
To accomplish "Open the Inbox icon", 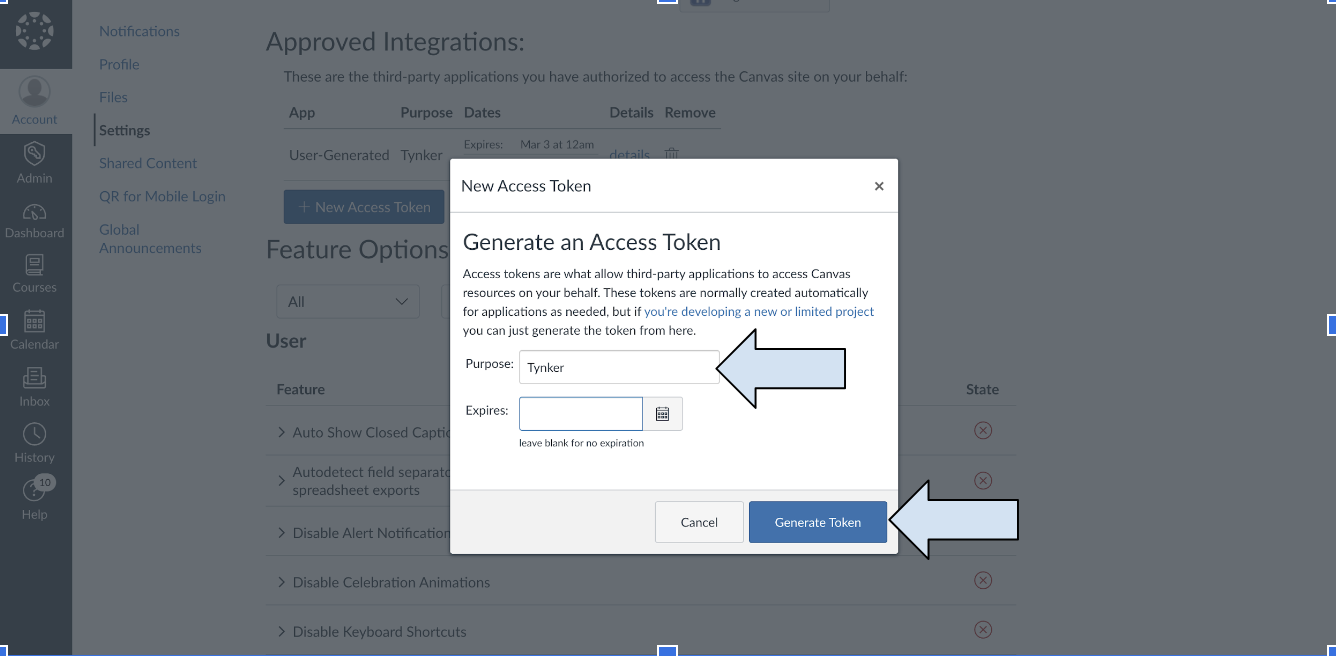I will (x=35, y=386).
